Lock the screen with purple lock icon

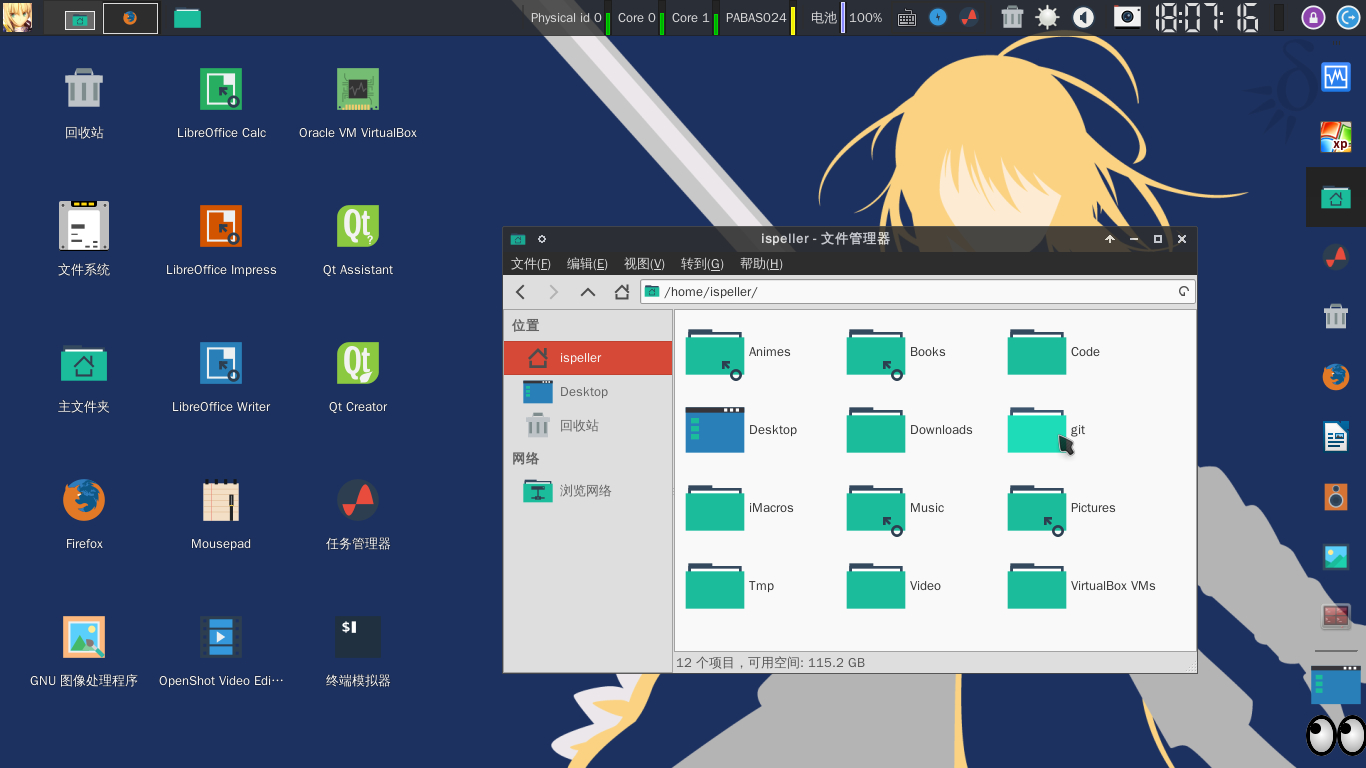pos(1314,17)
